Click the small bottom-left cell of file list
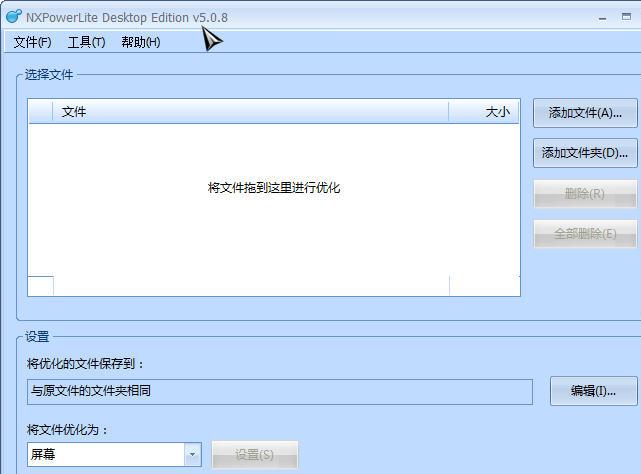Screen dimensions: 641x474 [x=40, y=286]
